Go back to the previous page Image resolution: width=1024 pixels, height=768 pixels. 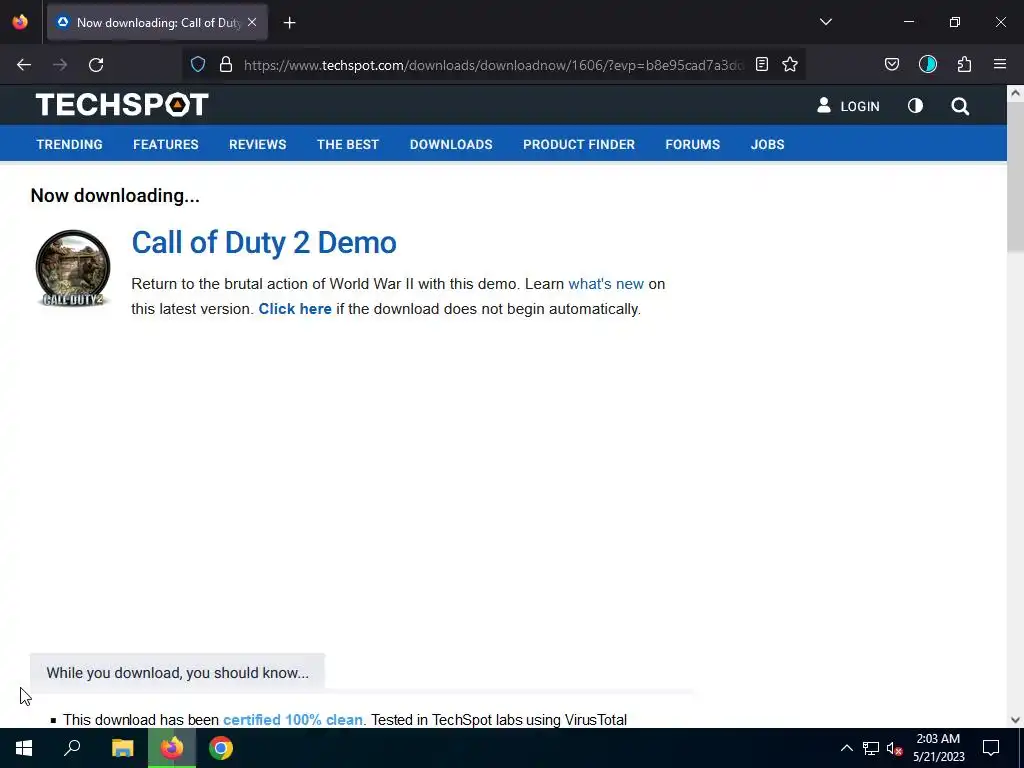coord(24,65)
